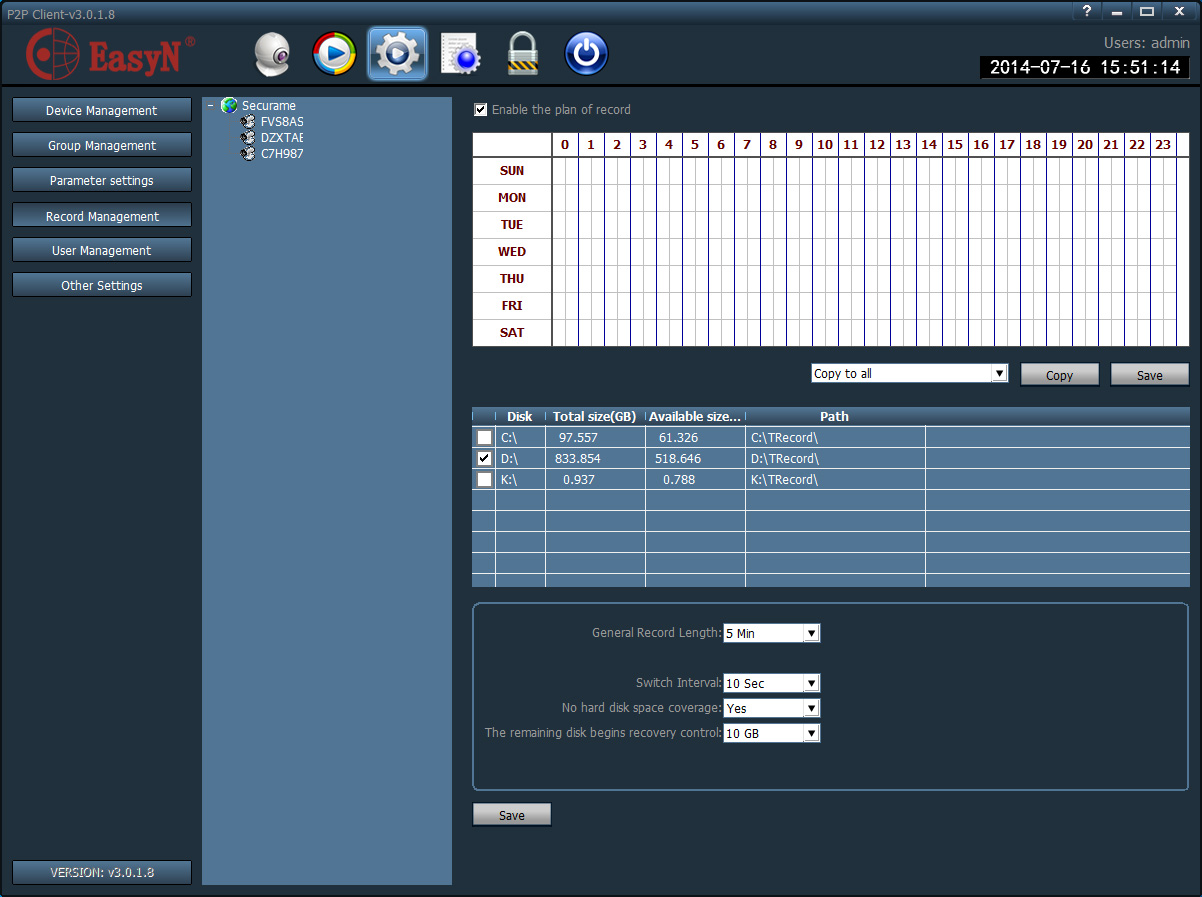Click the Users: admin label
This screenshot has width=1202, height=897.
[x=1146, y=43]
